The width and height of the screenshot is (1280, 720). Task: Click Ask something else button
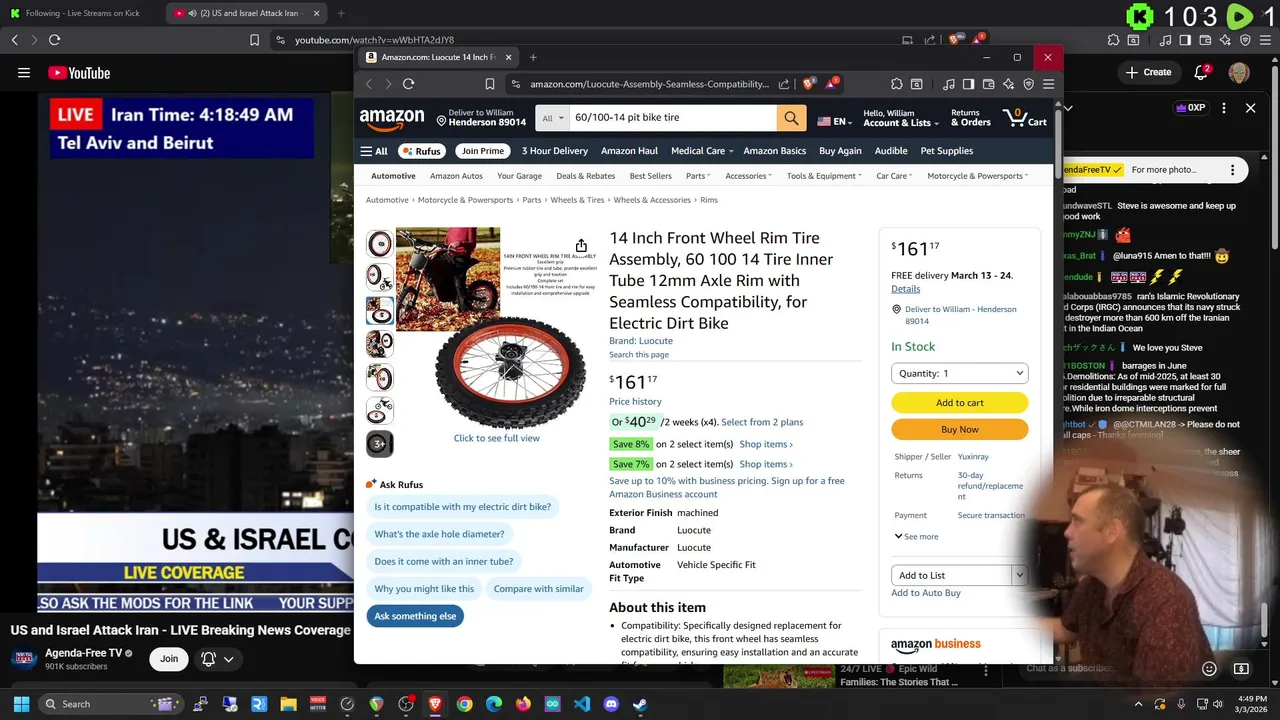(x=415, y=616)
